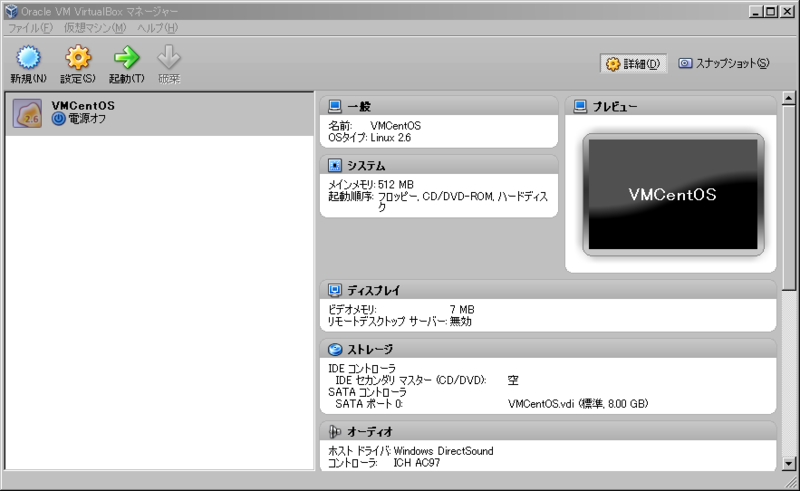Click the Storage (ストレージ) disk icon

335,349
